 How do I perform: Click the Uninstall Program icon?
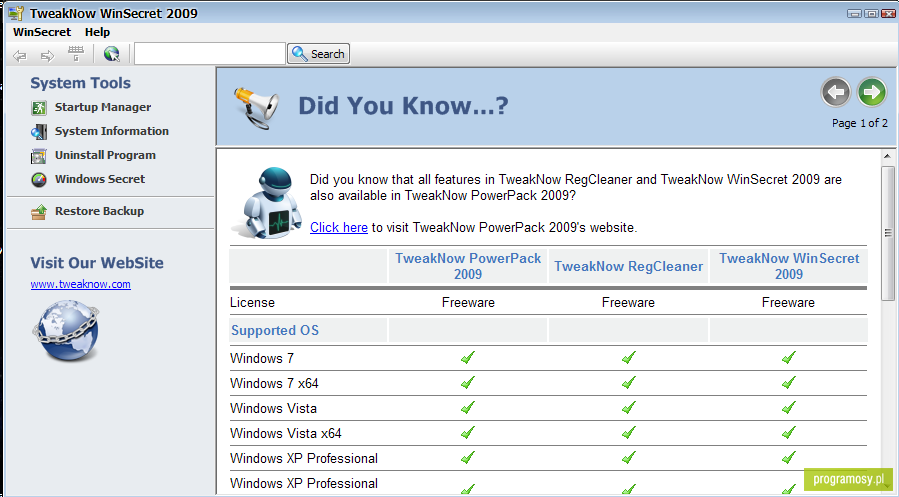click(x=39, y=156)
